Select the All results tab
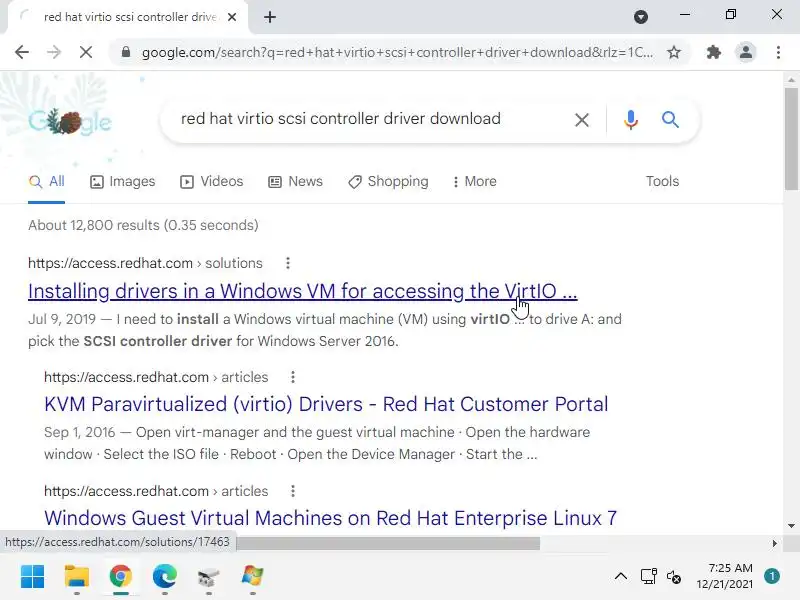The width and height of the screenshot is (800, 600). point(46,182)
